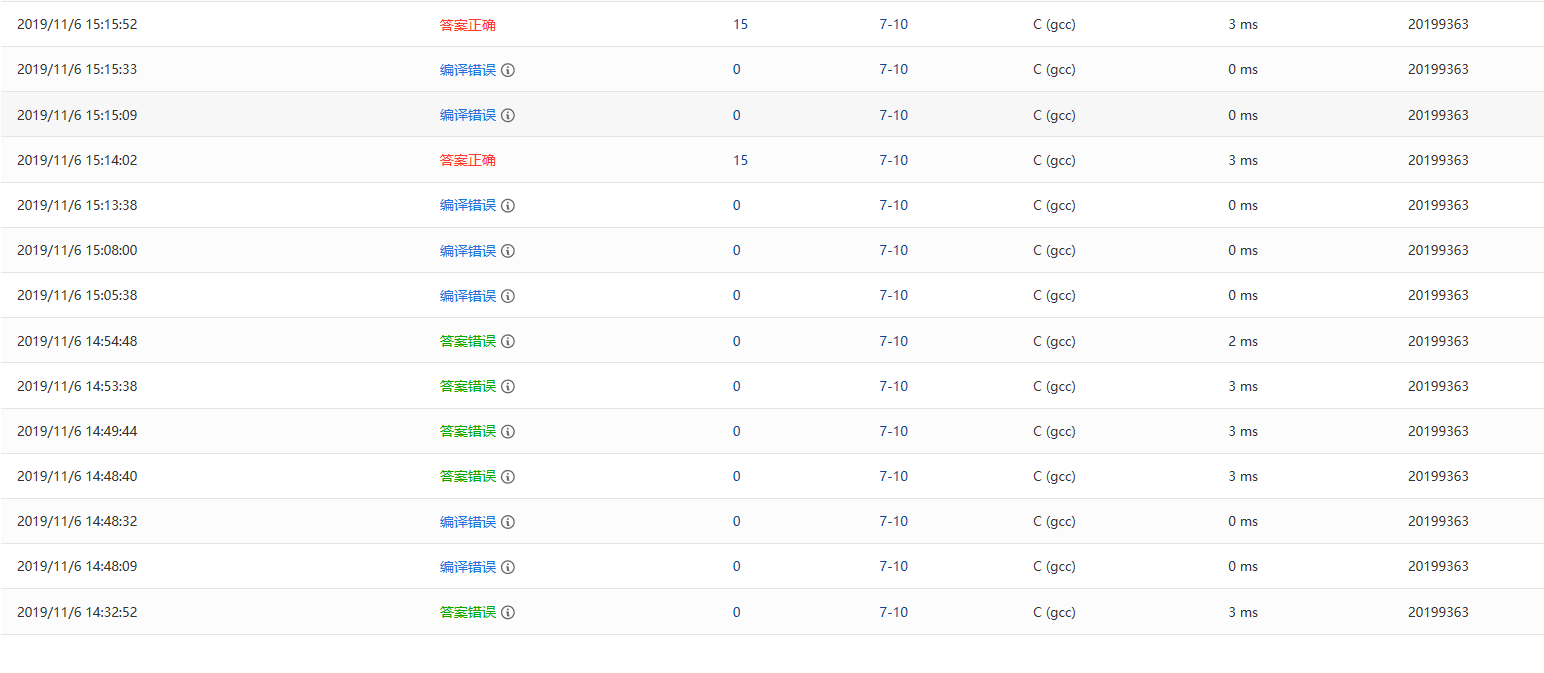Click 3 ms runtime in 14:32:52 row

(x=1243, y=612)
